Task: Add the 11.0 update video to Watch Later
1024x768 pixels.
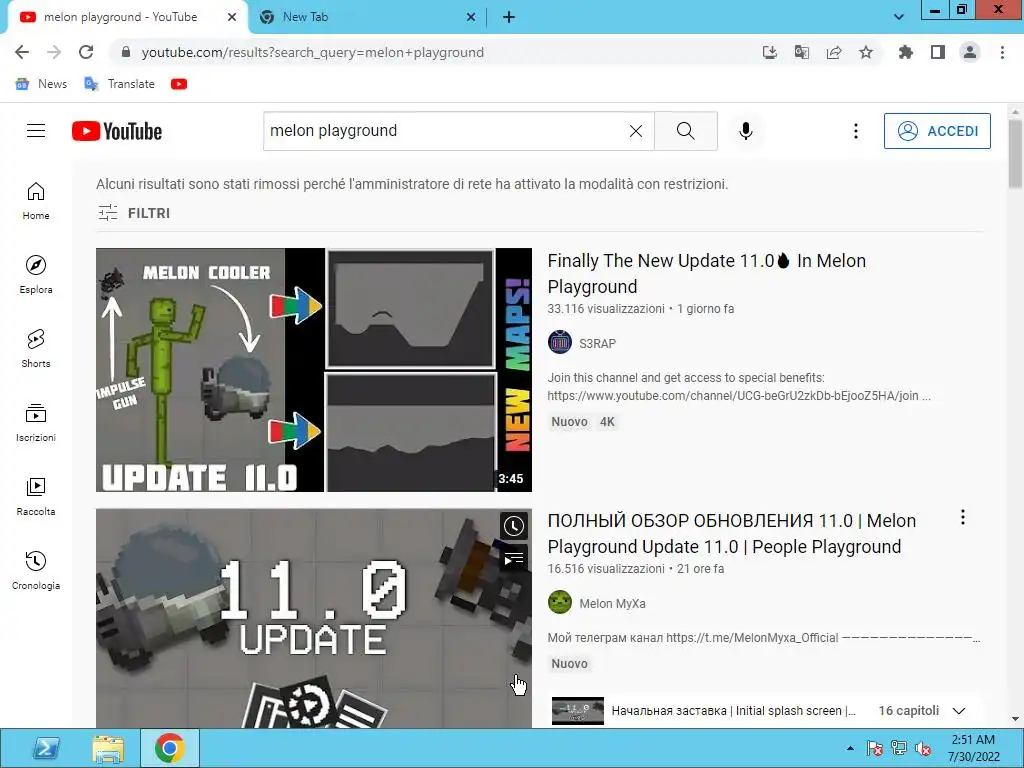Action: click(514, 526)
